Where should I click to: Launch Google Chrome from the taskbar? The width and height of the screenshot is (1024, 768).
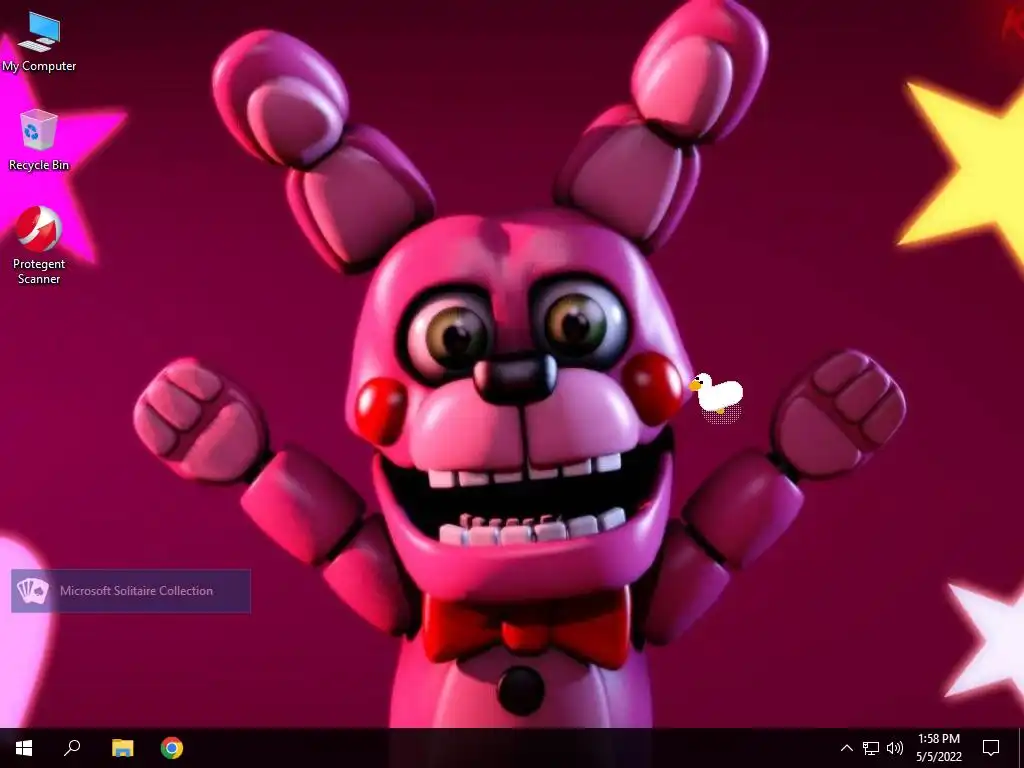coord(172,748)
